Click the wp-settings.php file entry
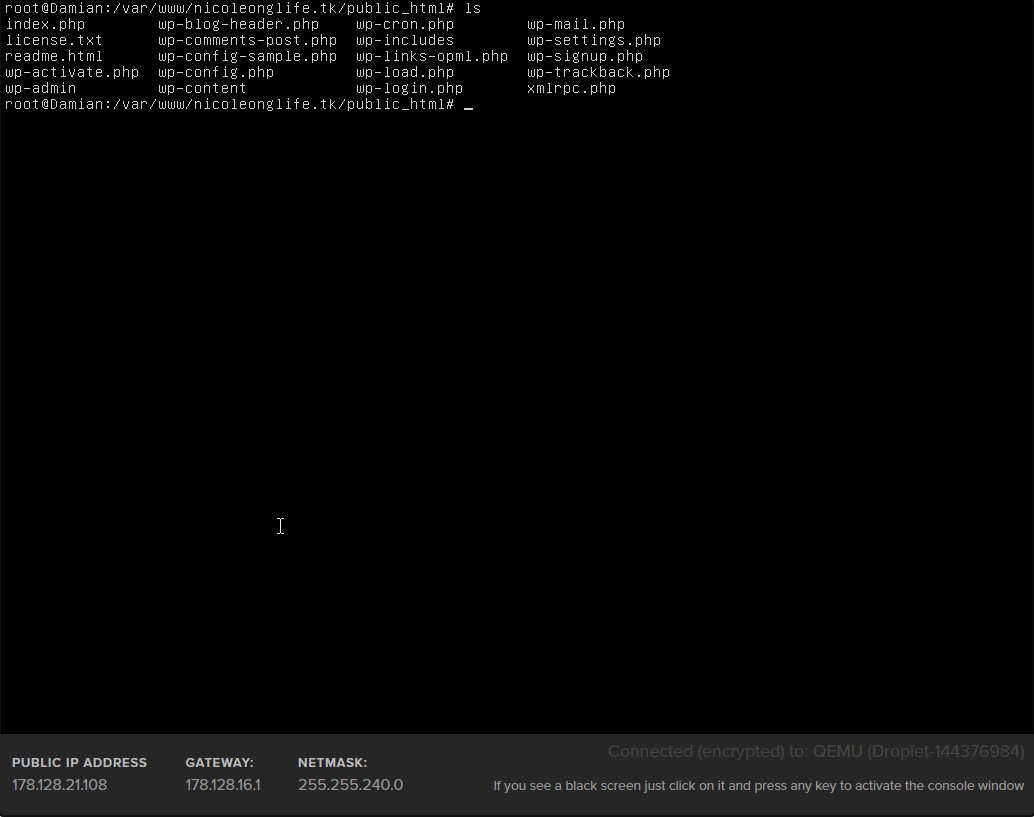 point(594,40)
